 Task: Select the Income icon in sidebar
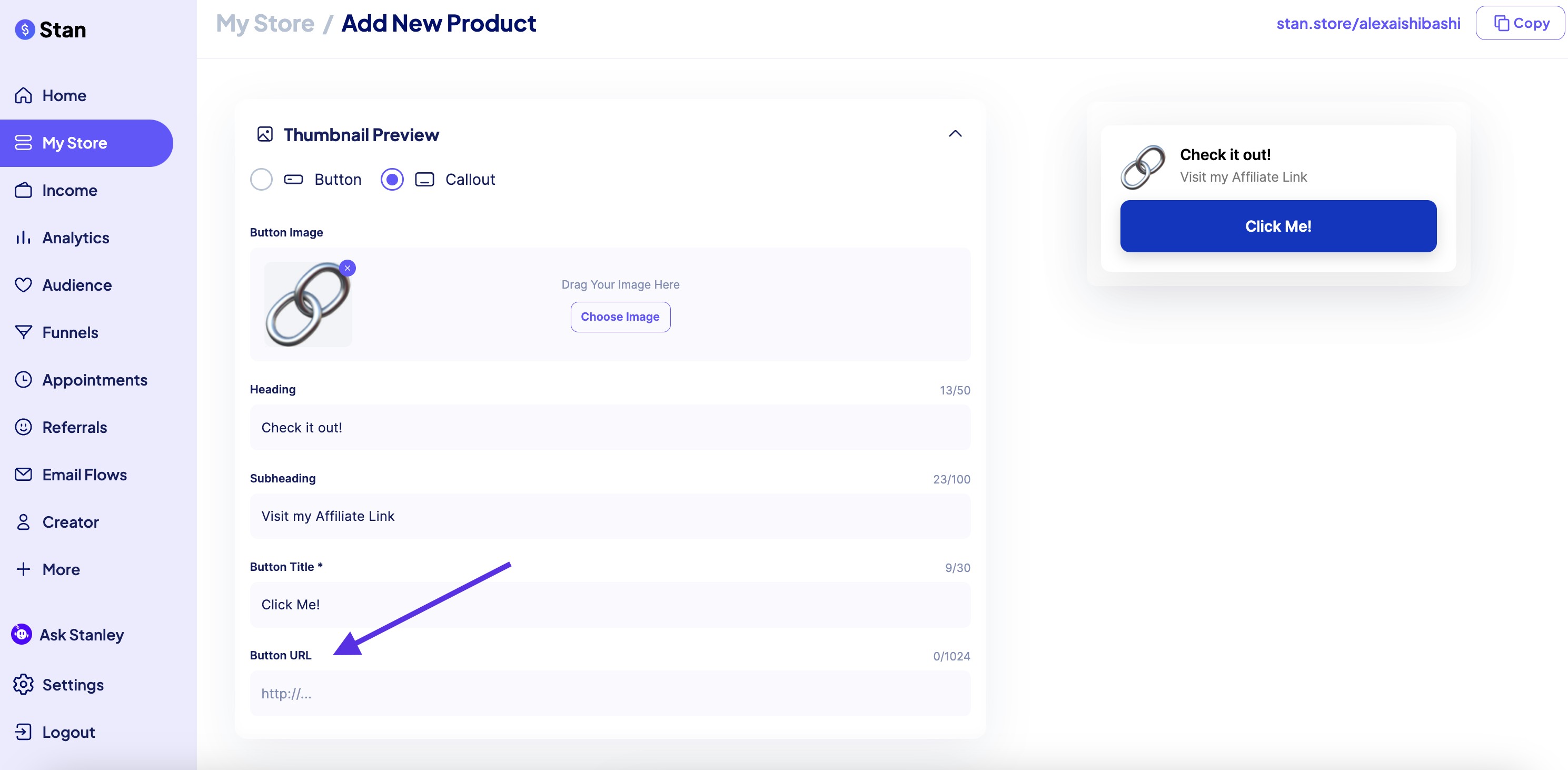tap(23, 190)
